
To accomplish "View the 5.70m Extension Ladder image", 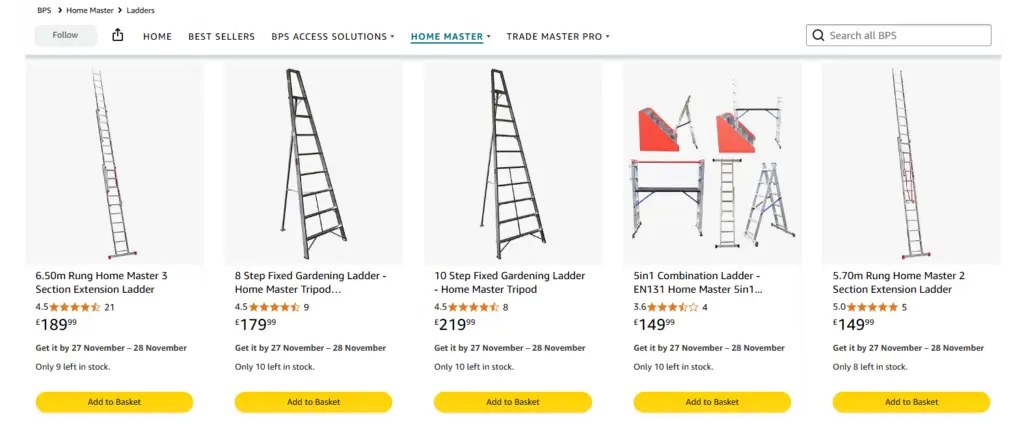I will coord(910,160).
